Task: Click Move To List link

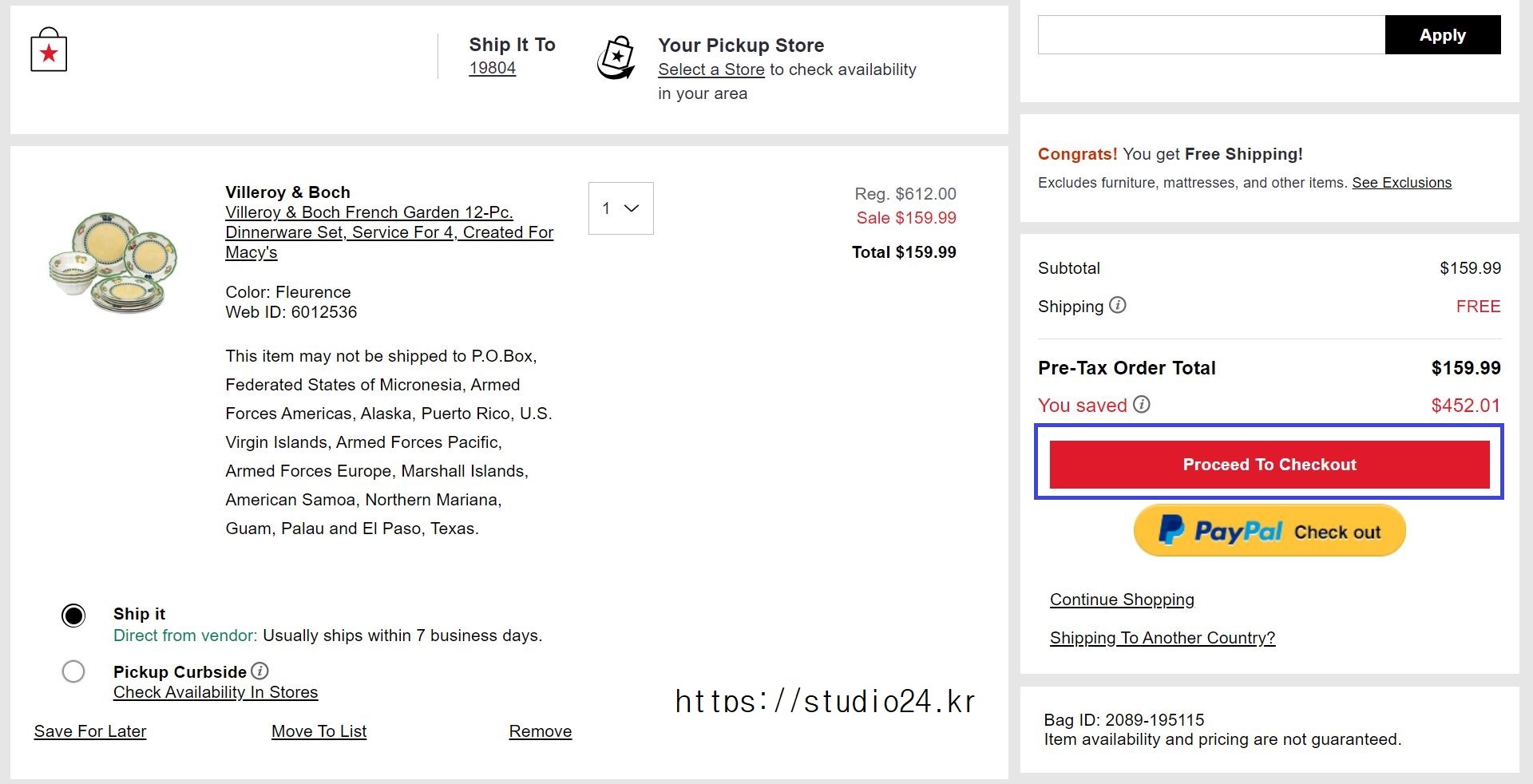Action: tap(319, 731)
